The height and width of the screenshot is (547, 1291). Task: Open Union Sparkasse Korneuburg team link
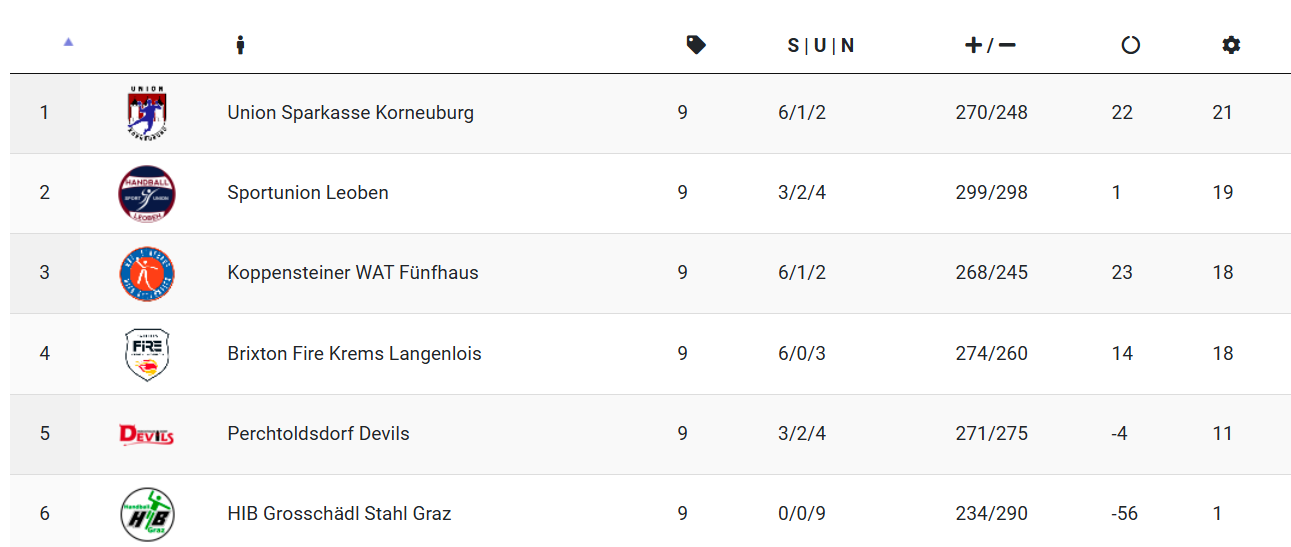pos(351,112)
